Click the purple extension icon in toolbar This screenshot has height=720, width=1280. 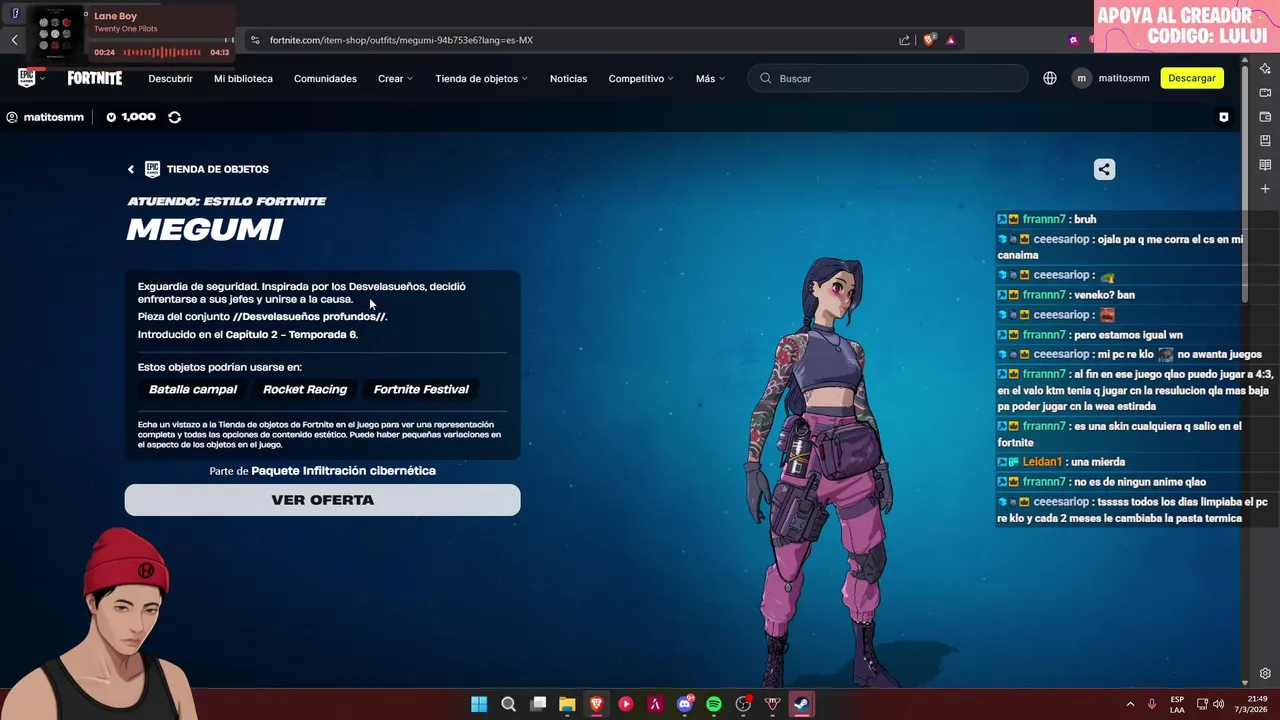1073,40
